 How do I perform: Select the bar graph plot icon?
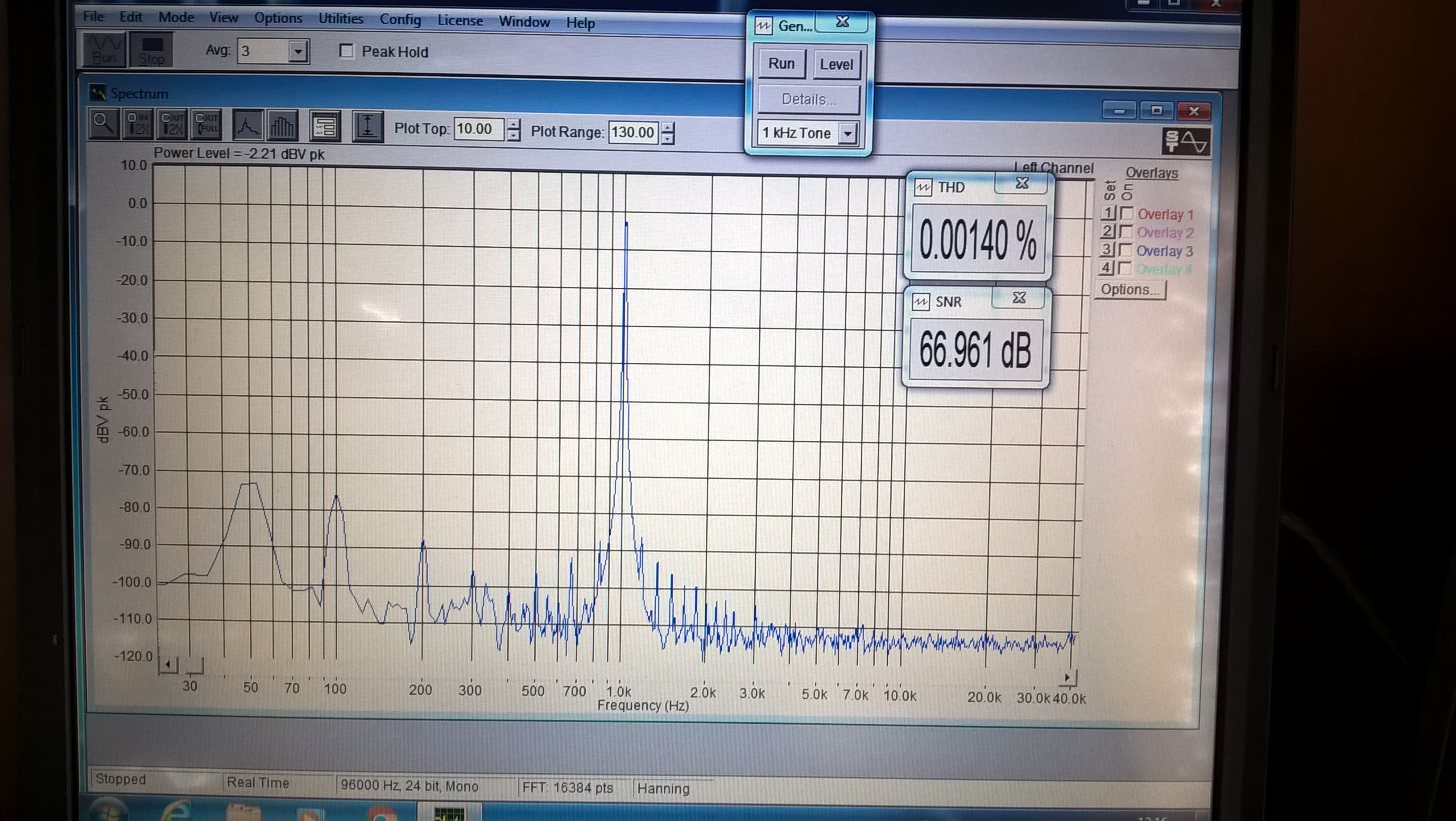coord(282,126)
